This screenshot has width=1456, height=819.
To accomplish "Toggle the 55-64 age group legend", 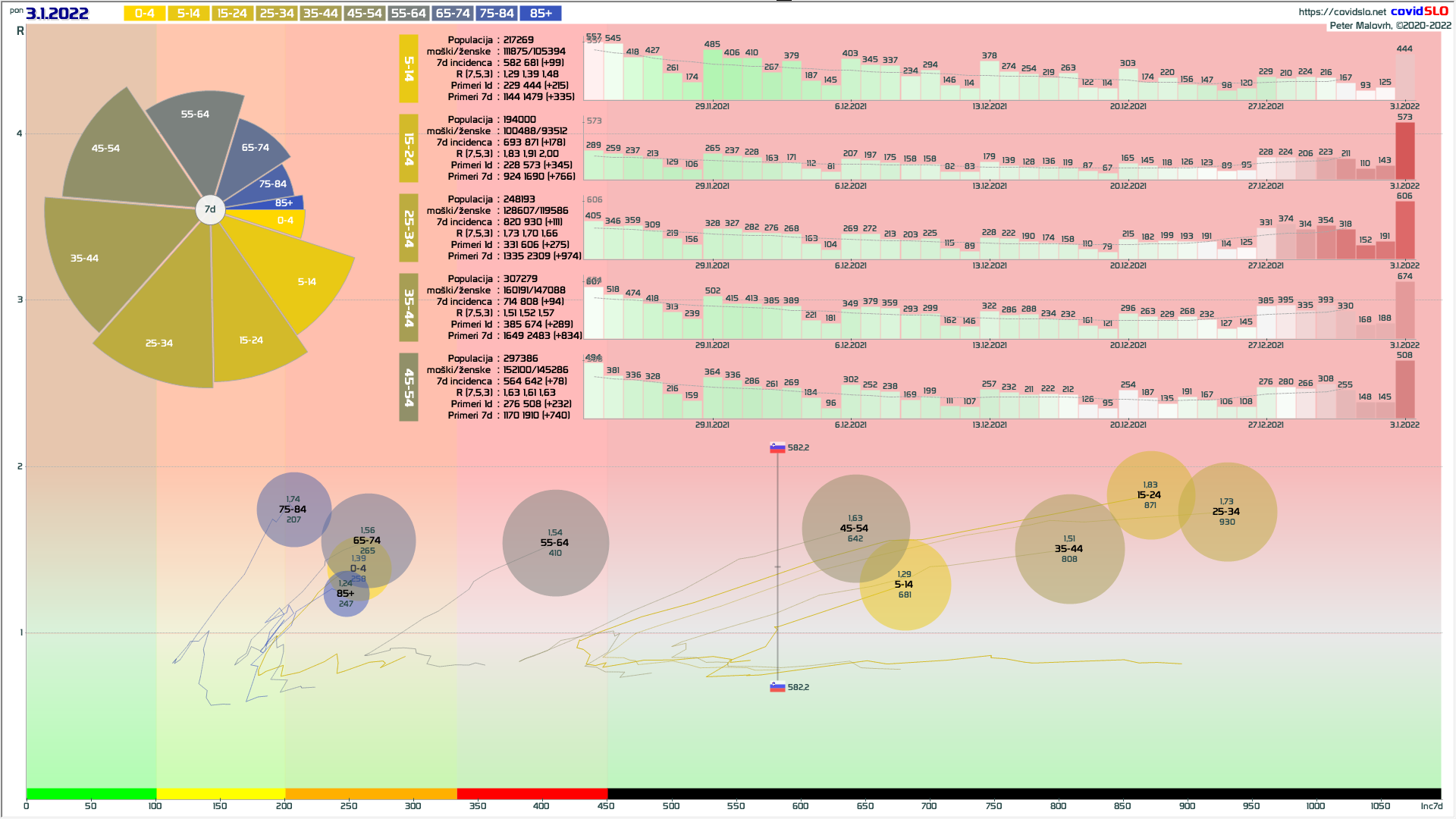I will point(409,13).
